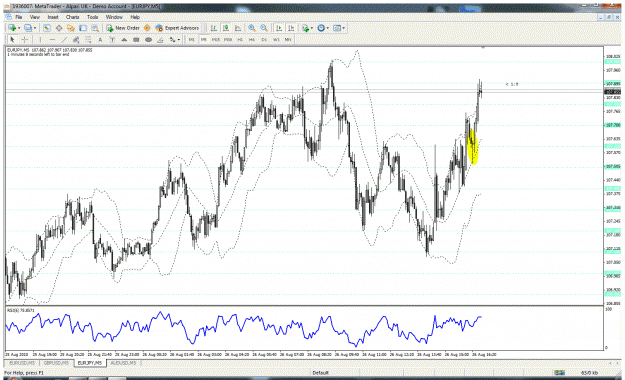Zoom in on the chart
Viewport: 625px width, 380px height.
click(252, 28)
